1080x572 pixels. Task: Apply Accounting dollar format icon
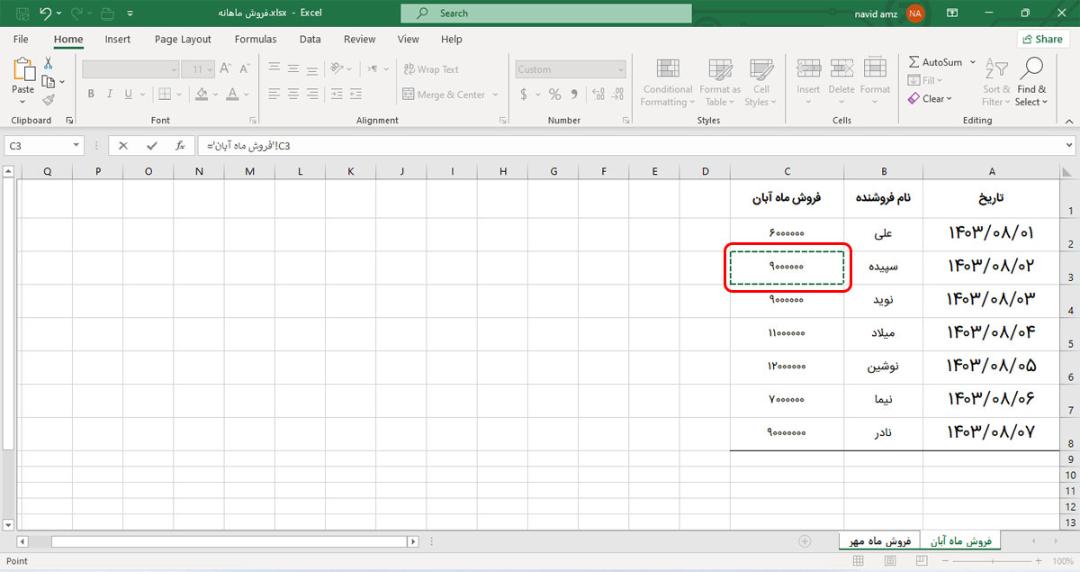[523, 94]
